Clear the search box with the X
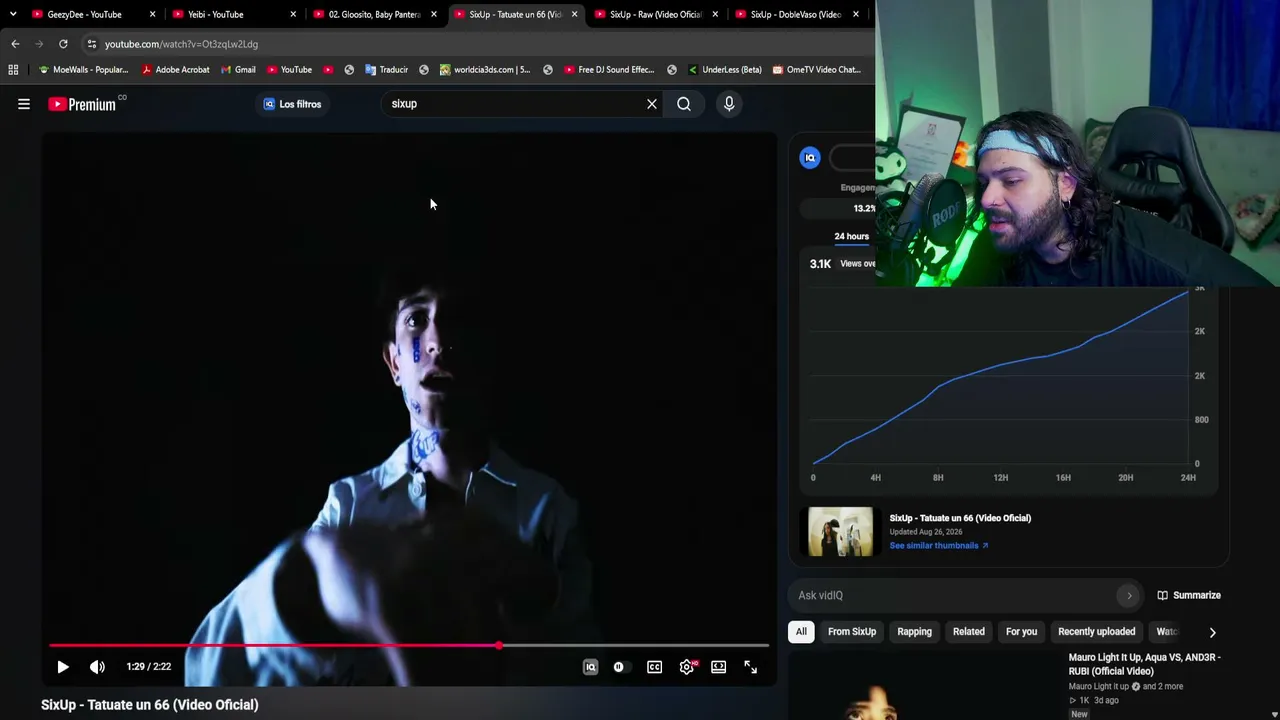Screen dimensions: 1280x720 652,104
